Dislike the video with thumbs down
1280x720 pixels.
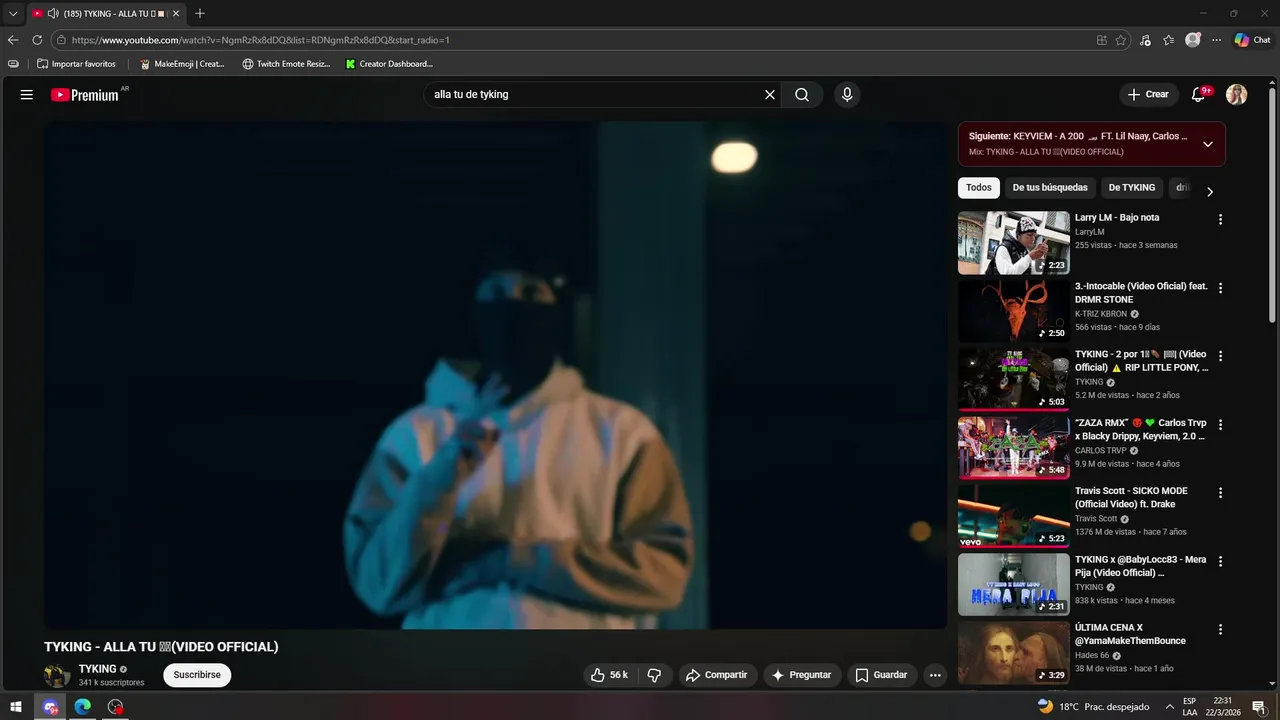(655, 675)
